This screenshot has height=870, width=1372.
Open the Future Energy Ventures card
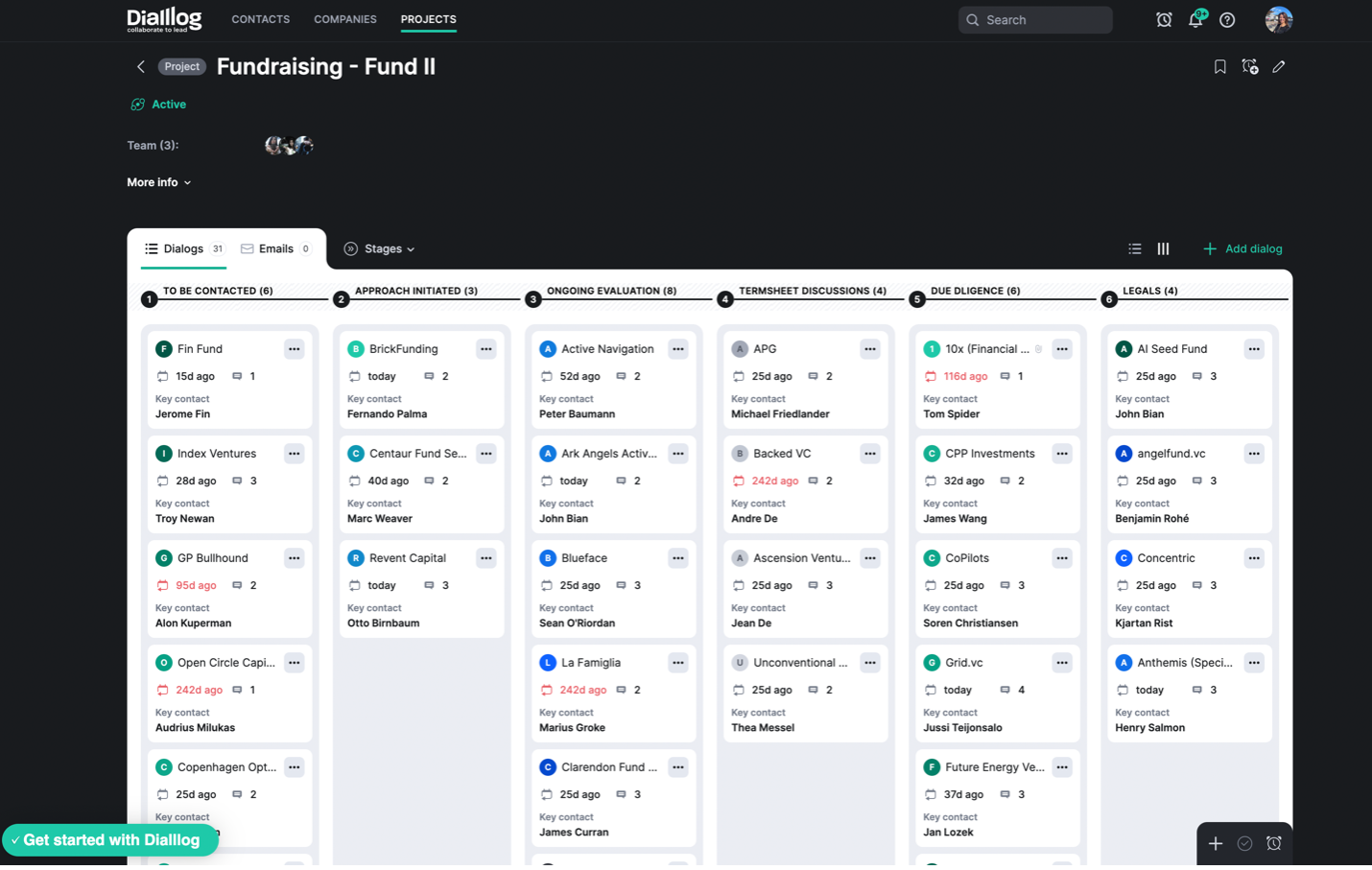(x=997, y=799)
